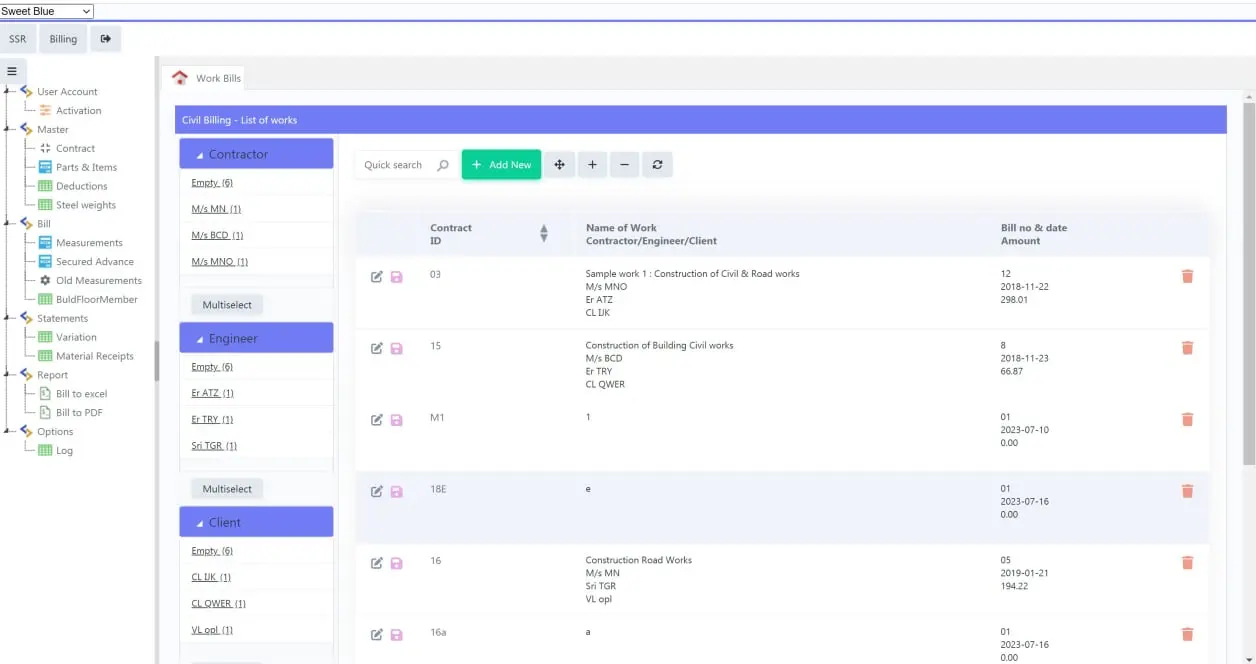This screenshot has width=1256, height=664.
Task: Filter by the M/s BCD contractor link
Action: 213,234
